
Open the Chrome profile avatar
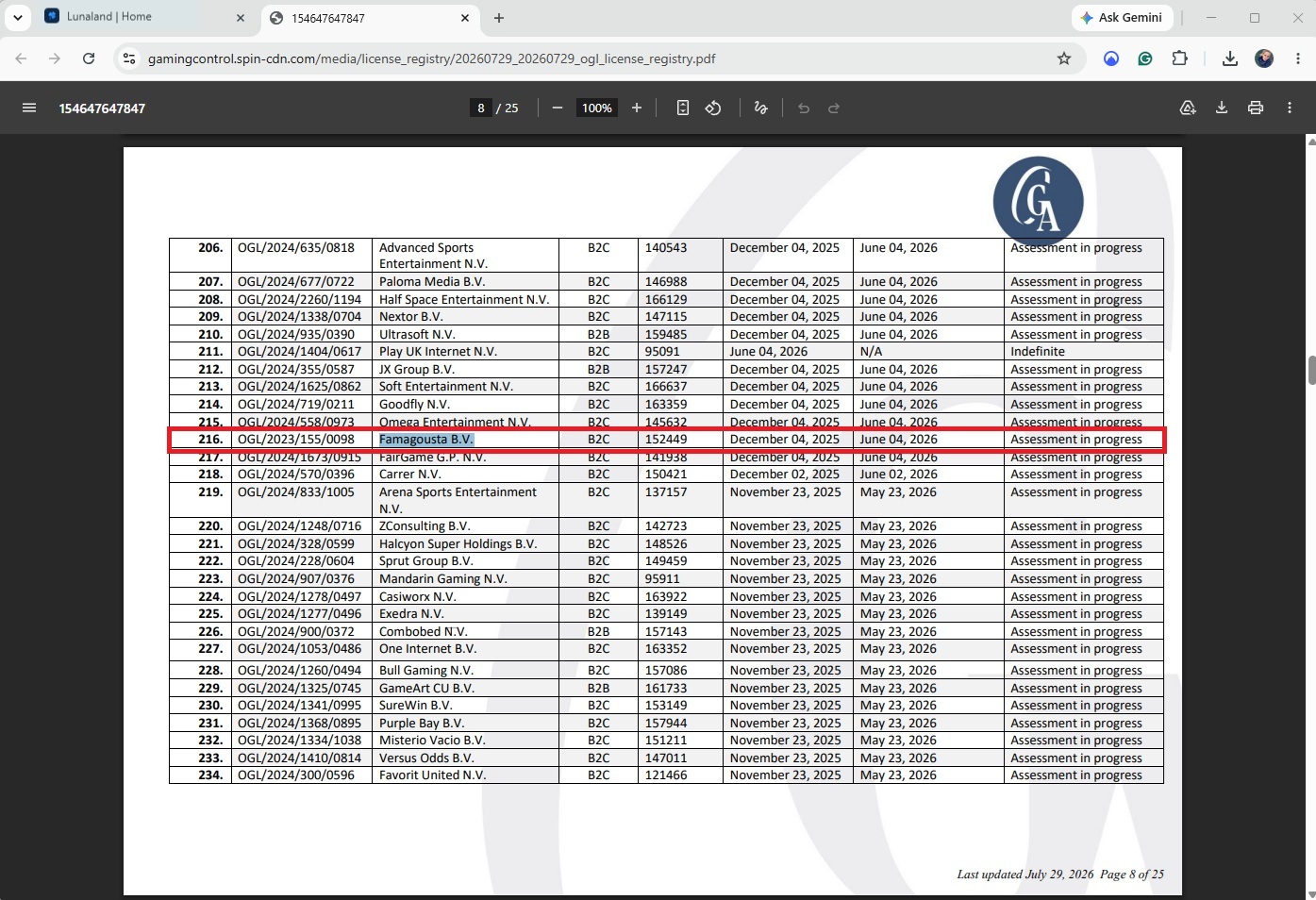click(x=1264, y=58)
